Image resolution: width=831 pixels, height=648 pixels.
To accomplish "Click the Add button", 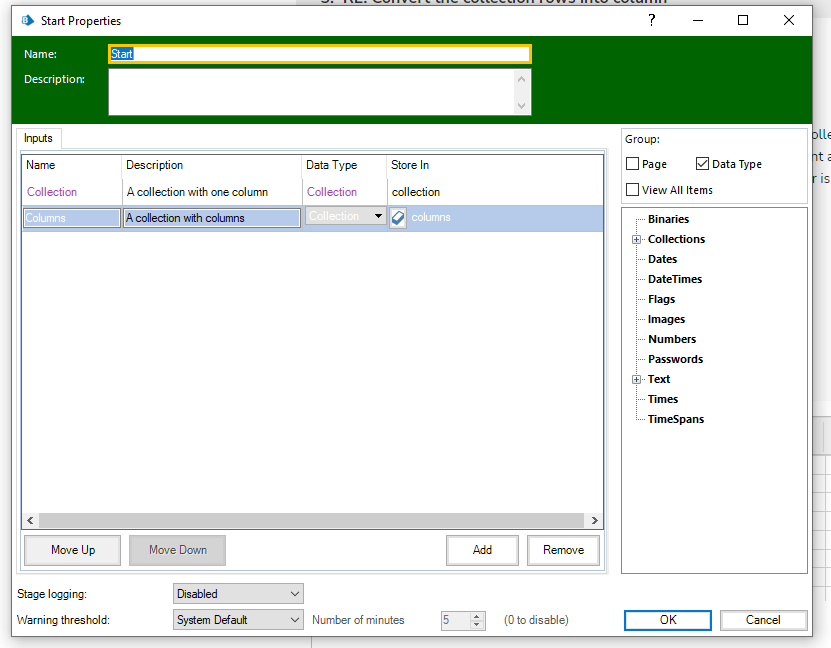I will pyautogui.click(x=482, y=550).
